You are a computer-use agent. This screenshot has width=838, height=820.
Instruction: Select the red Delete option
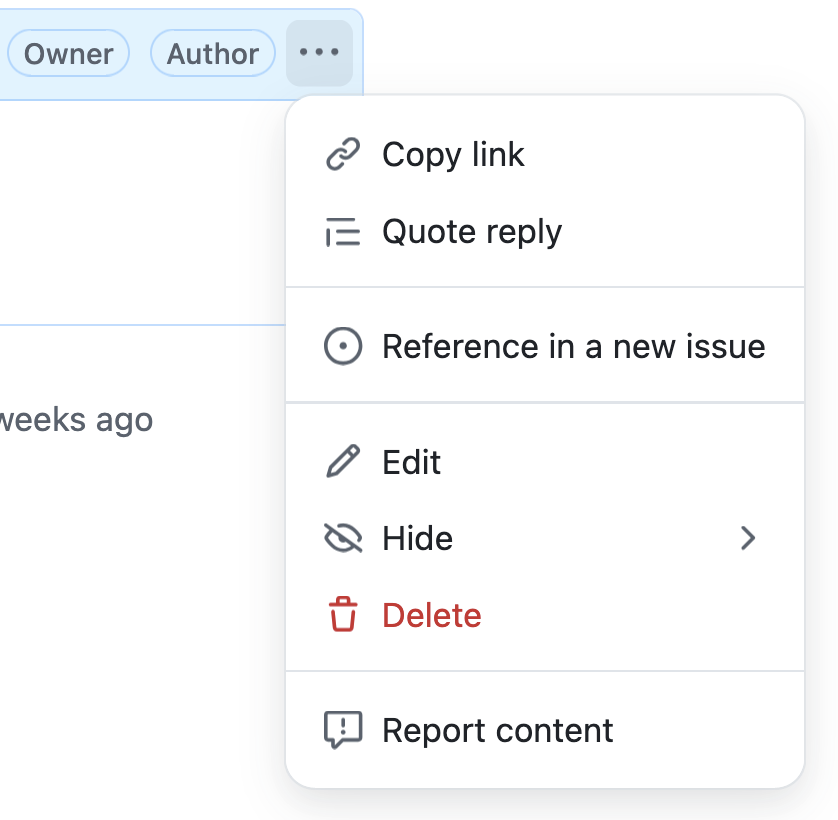pyautogui.click(x=432, y=615)
